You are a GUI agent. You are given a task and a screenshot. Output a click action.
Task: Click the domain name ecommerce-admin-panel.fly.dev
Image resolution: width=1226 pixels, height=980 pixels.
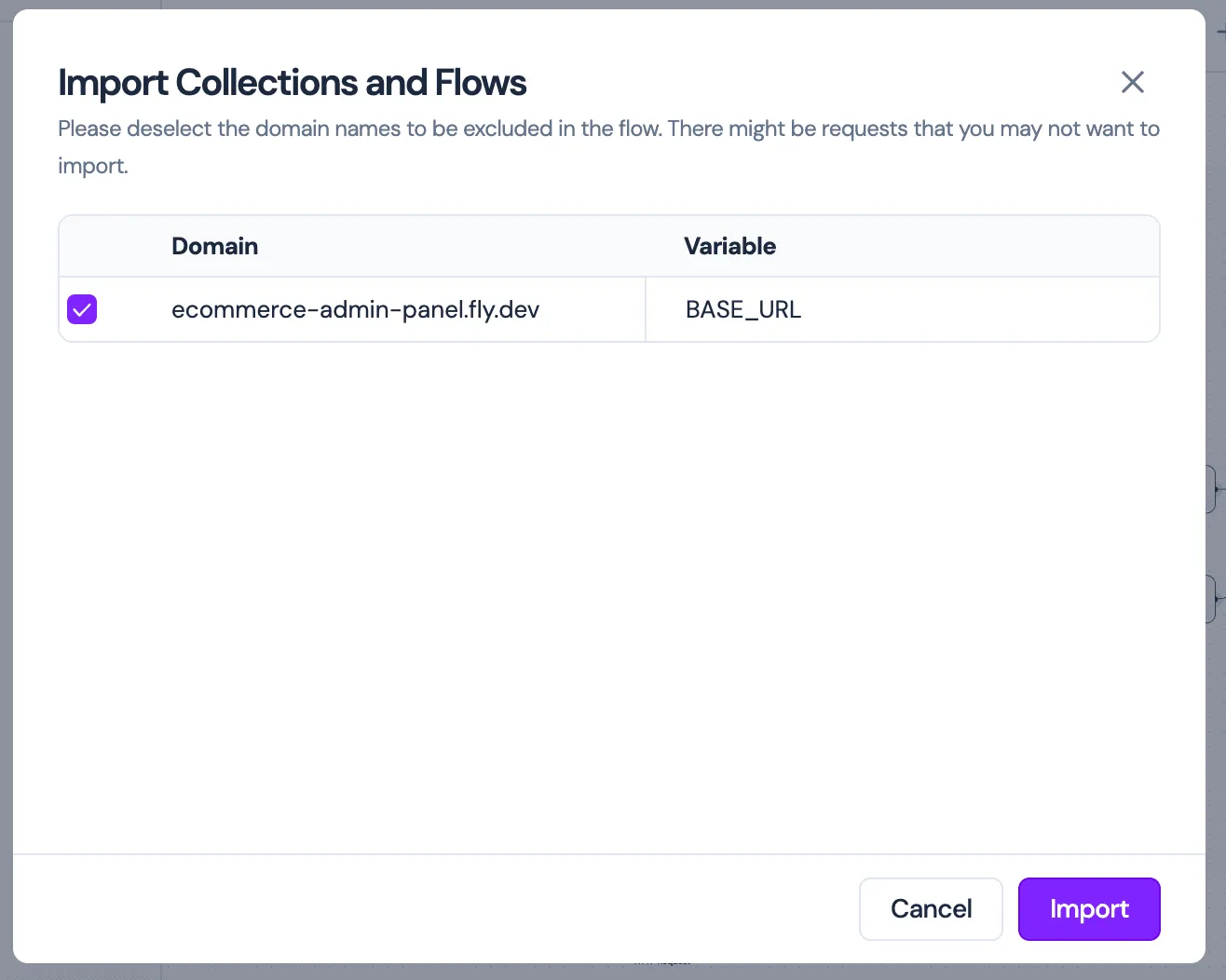356,309
